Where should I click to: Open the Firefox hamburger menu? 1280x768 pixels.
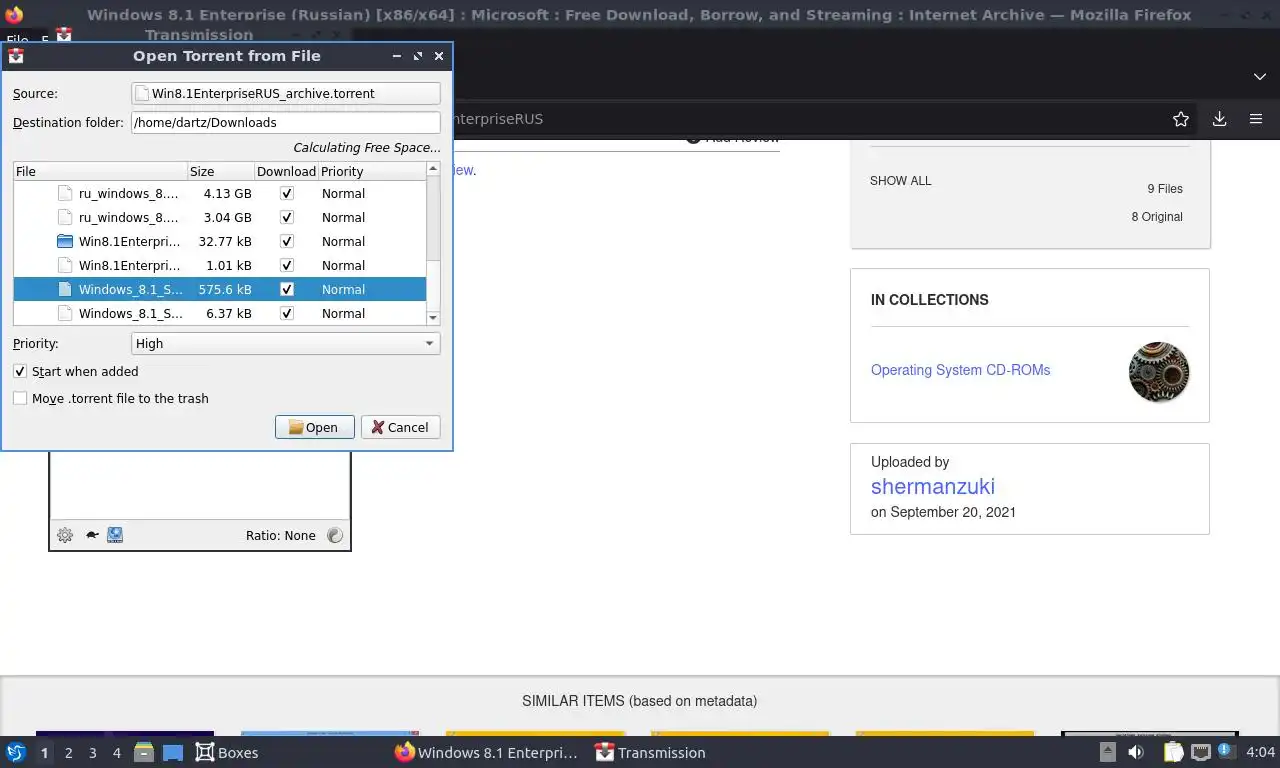[1256, 119]
